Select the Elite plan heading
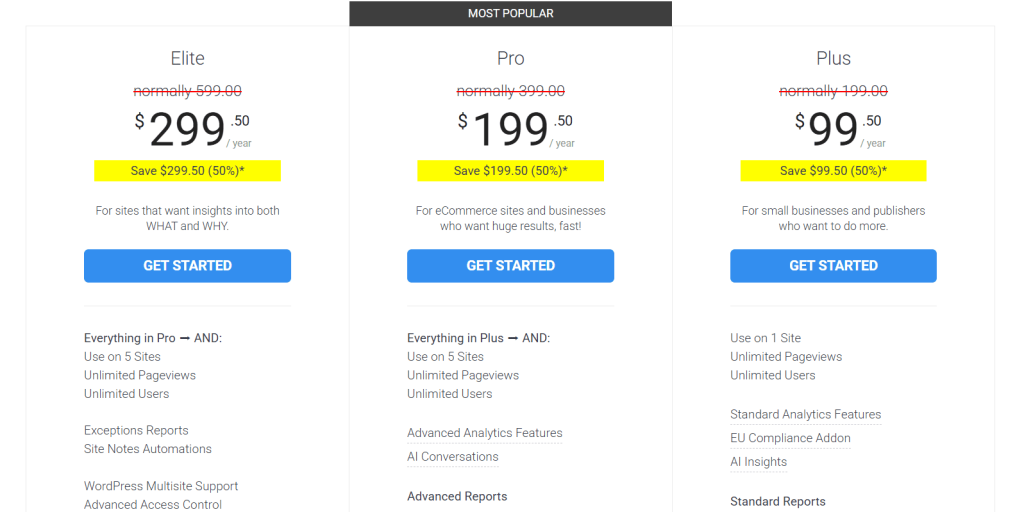The image size is (1024, 512). 187,58
